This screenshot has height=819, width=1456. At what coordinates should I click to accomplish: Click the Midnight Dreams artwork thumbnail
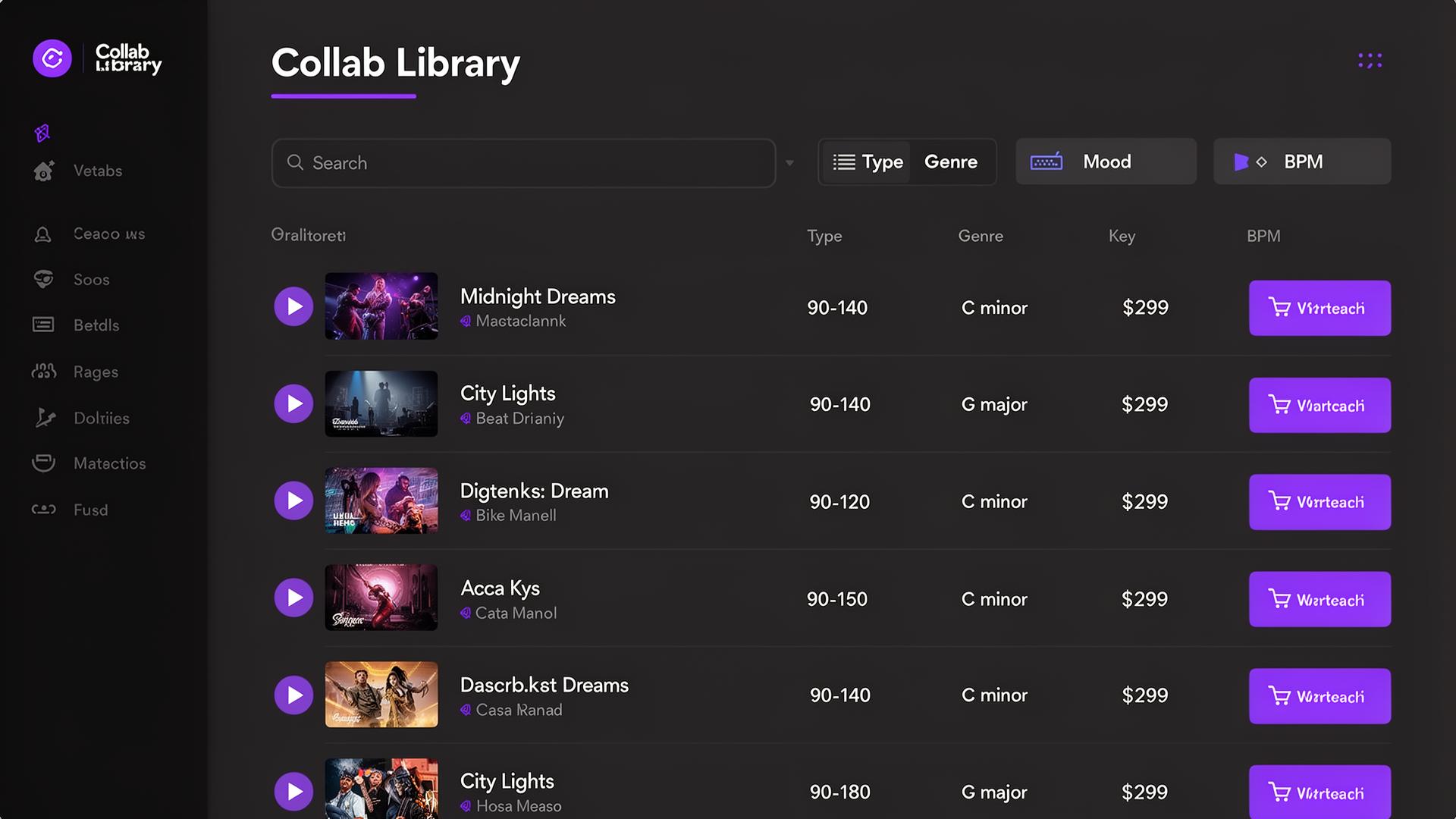[381, 306]
